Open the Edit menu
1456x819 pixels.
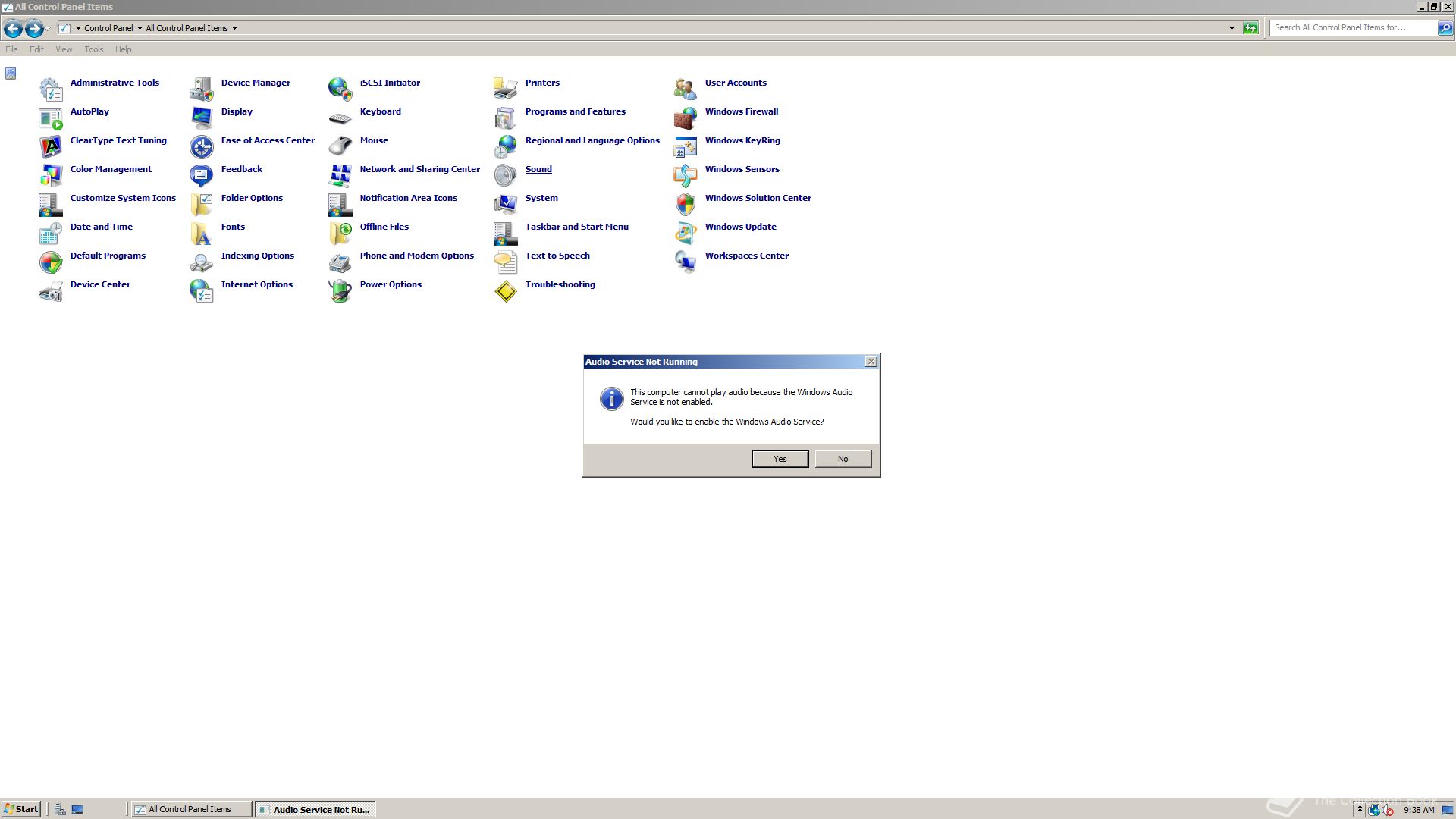(36, 49)
